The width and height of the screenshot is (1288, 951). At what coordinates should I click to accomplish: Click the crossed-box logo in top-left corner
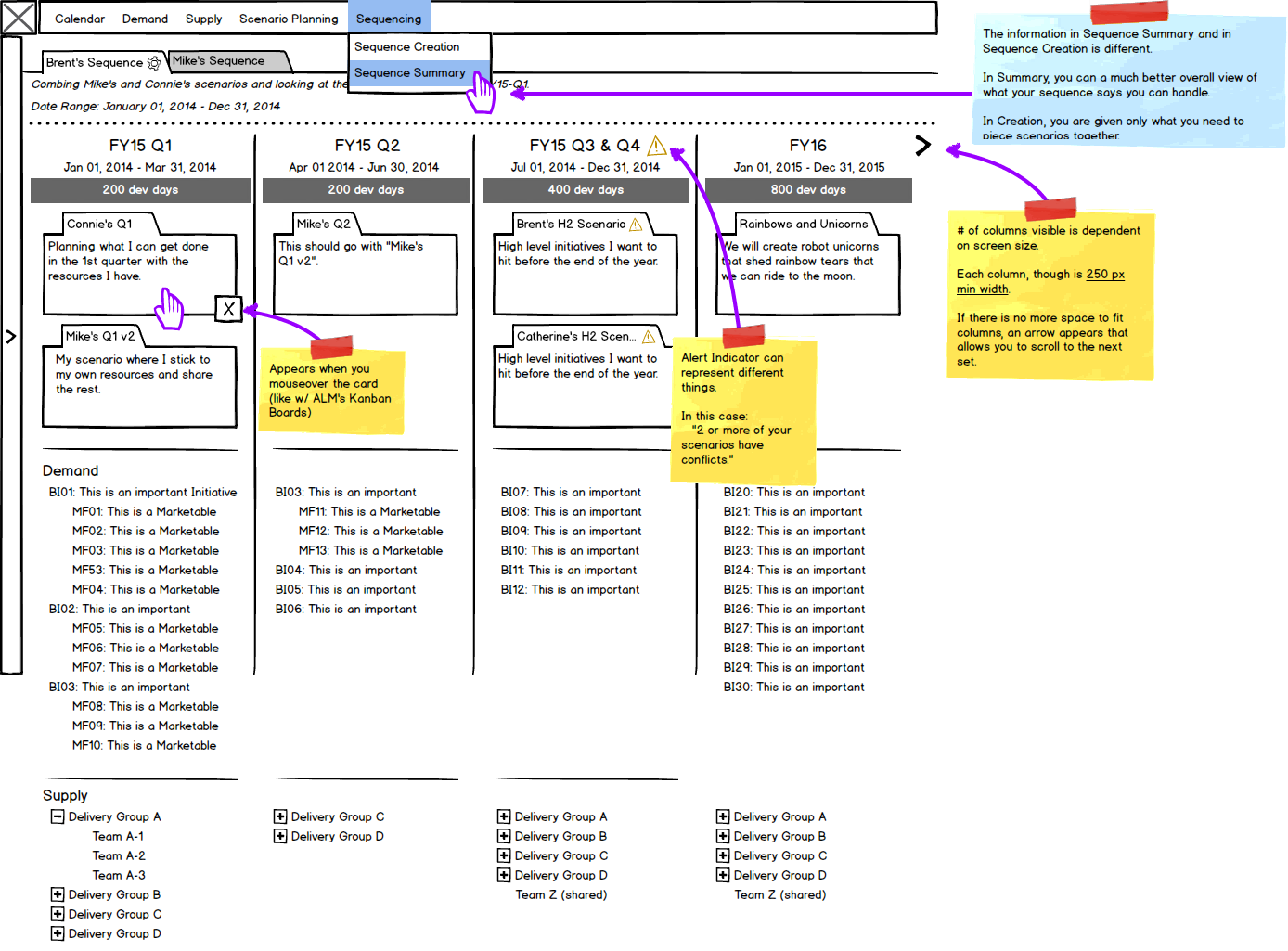click(19, 18)
